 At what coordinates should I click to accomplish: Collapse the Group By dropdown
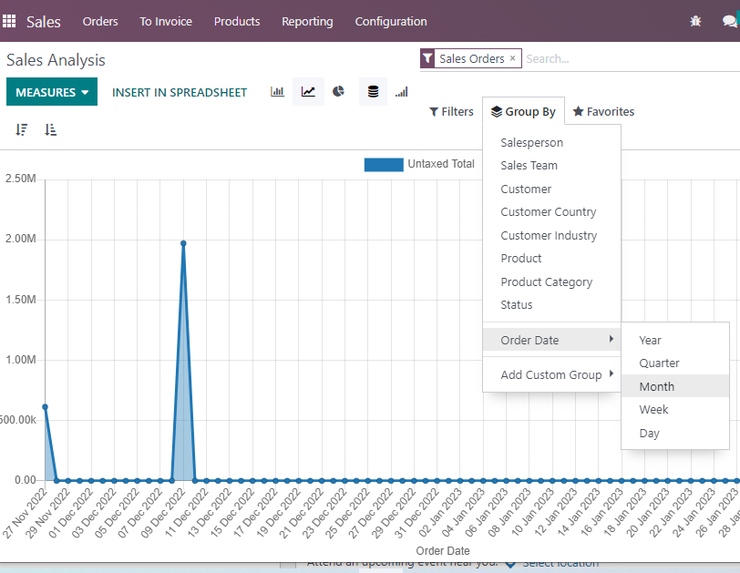523,112
